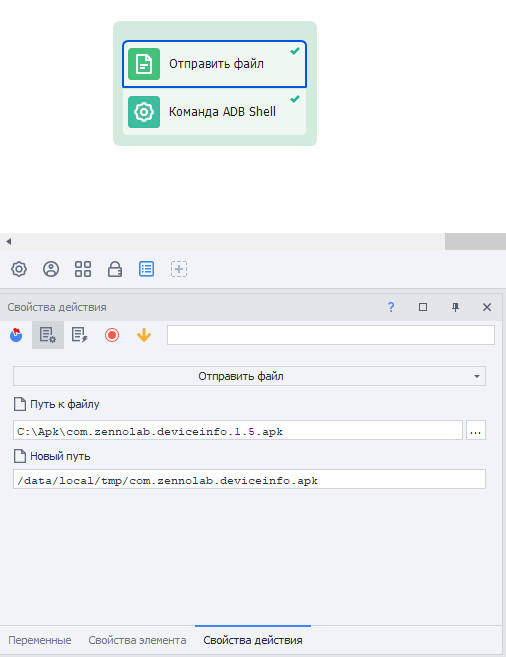Open the profile user icon panel
Viewport: 506px width, 657px height.
pos(51,269)
